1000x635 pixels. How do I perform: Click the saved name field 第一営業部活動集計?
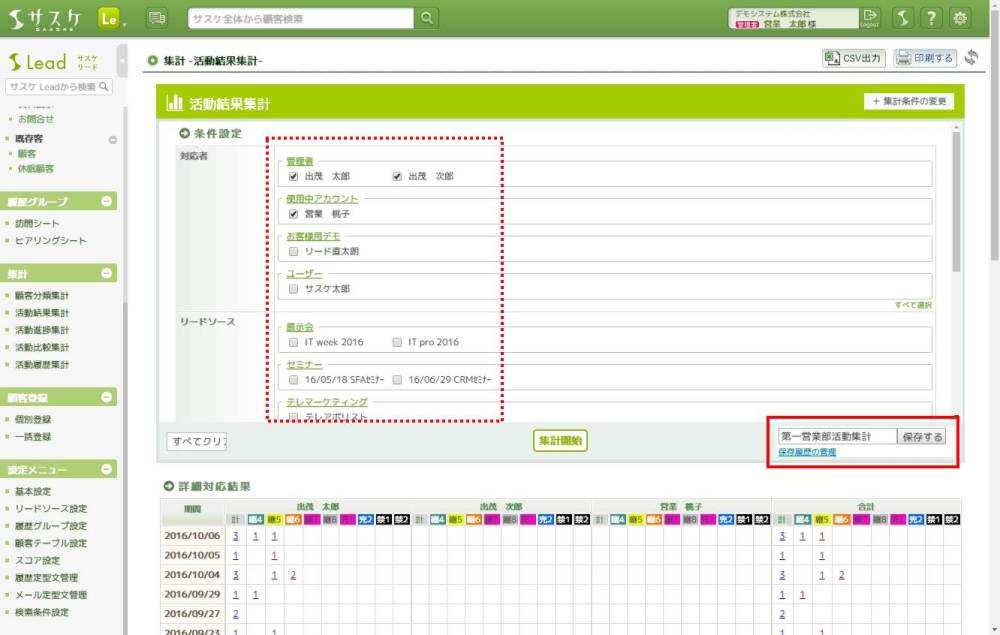[x=836, y=437]
